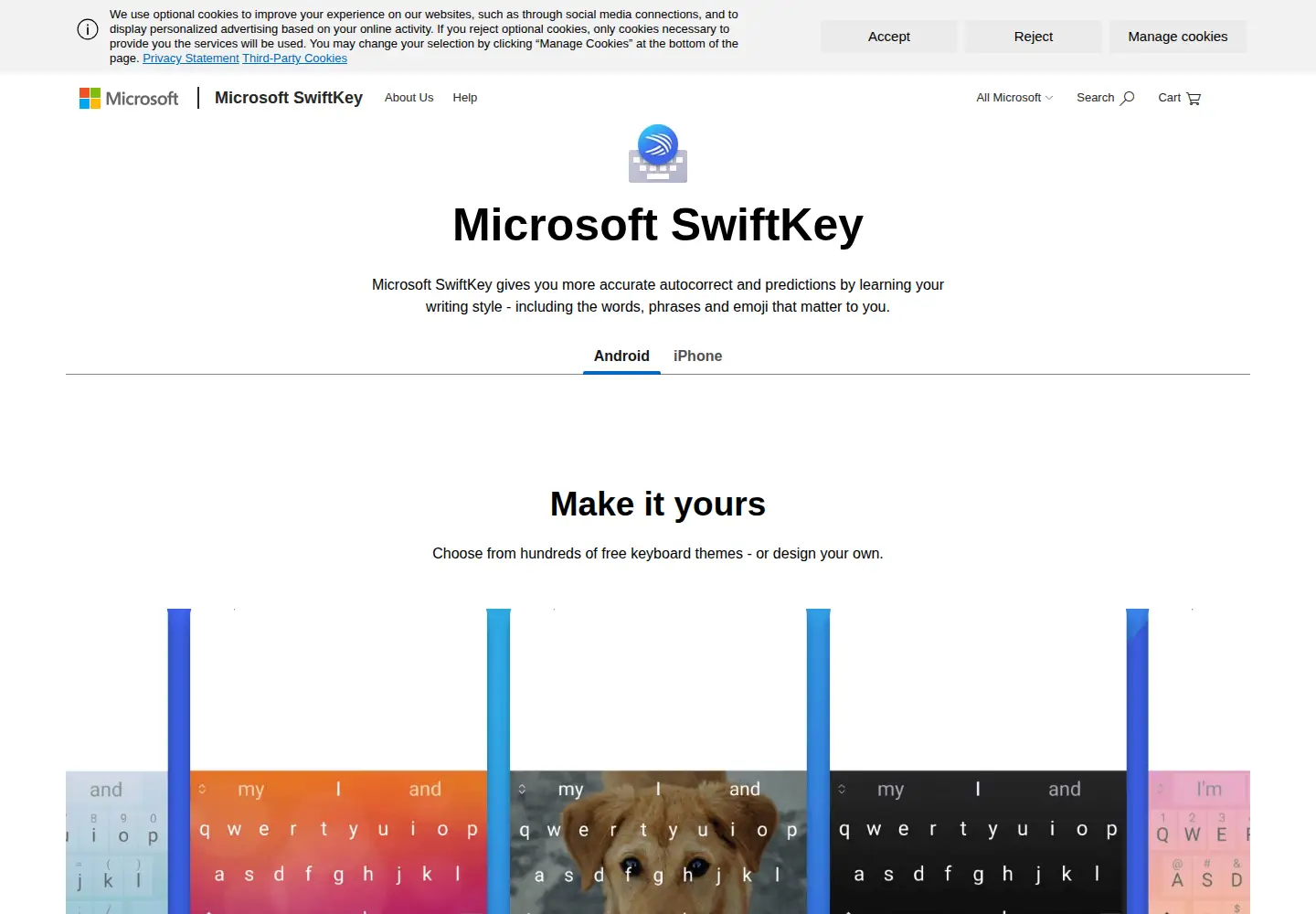This screenshot has height=914, width=1316.
Task: Open the About Us menu item
Action: 409,98
